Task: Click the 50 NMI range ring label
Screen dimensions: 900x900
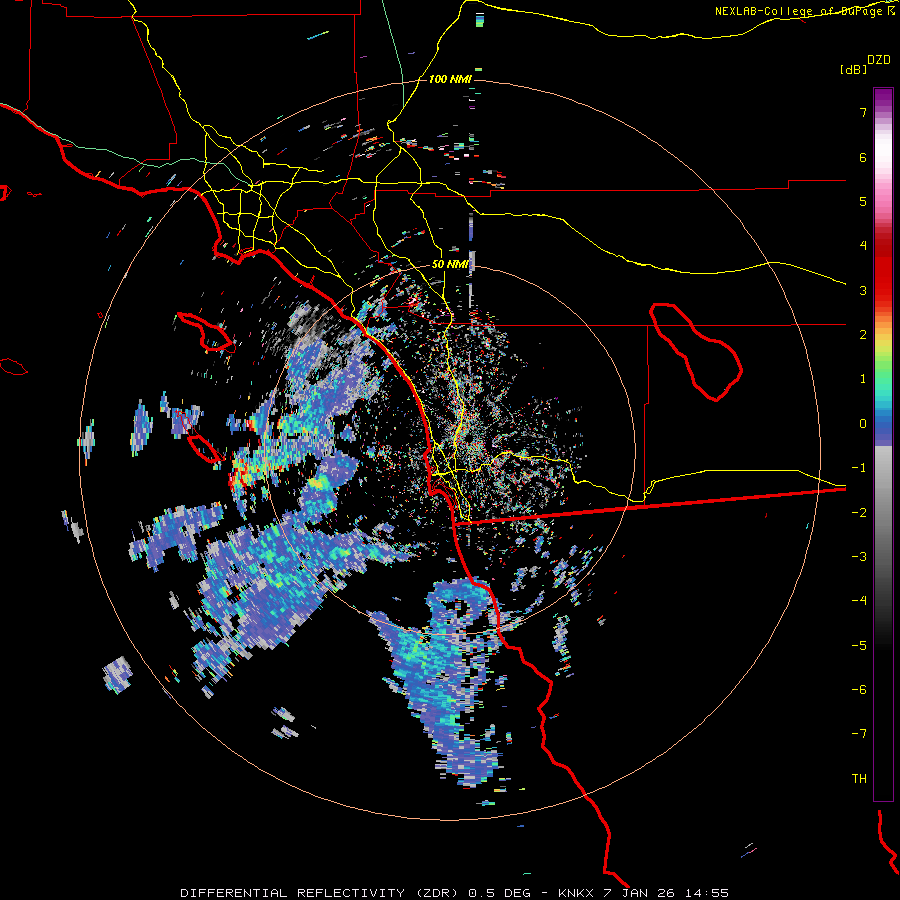Action: tap(450, 264)
